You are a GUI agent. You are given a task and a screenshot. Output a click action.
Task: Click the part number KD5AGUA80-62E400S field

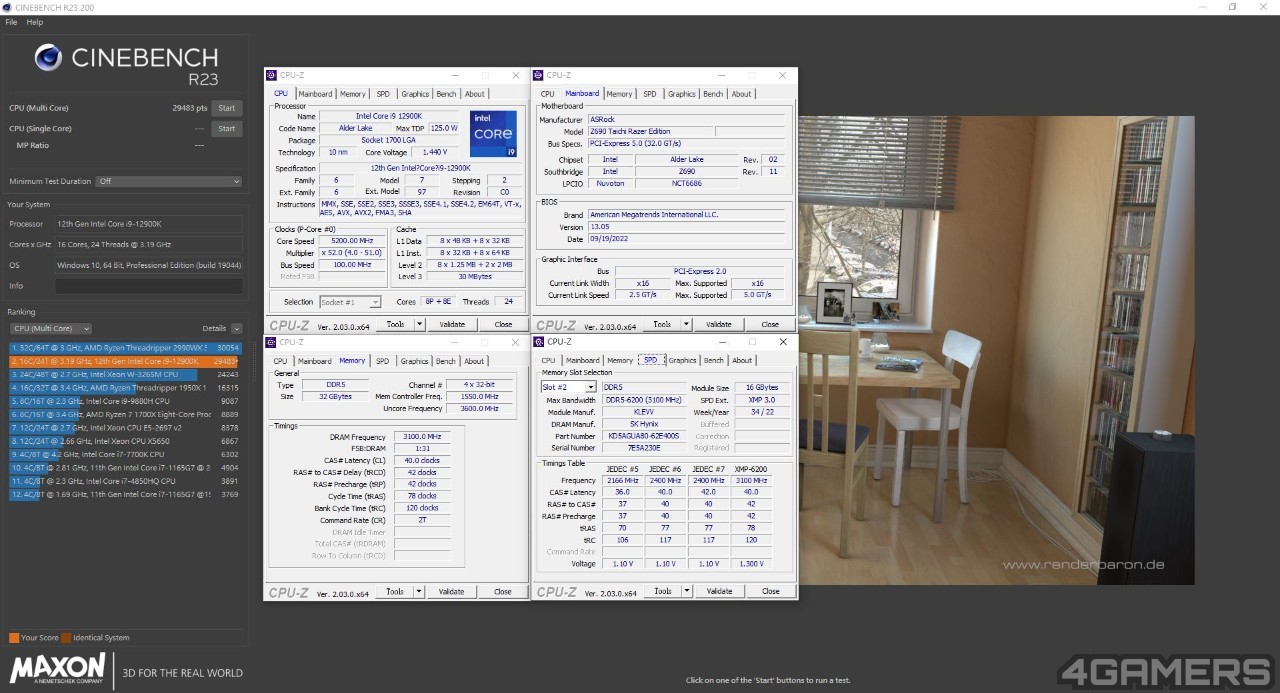(644, 436)
